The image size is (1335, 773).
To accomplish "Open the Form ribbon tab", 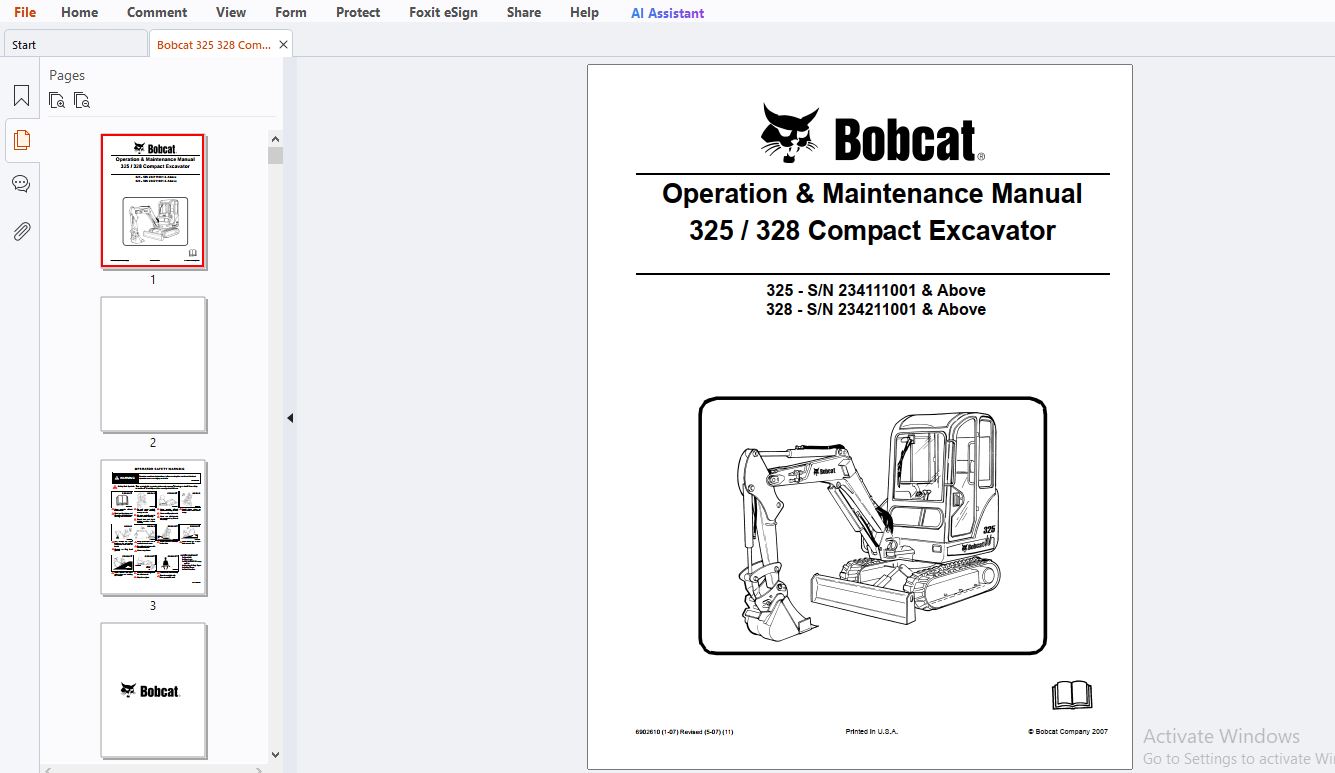I will (291, 12).
